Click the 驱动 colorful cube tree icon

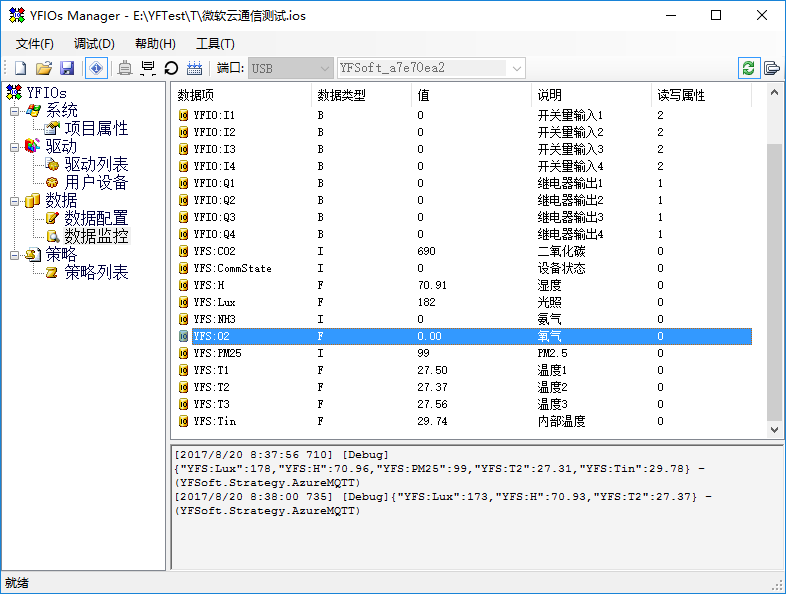click(x=32, y=146)
